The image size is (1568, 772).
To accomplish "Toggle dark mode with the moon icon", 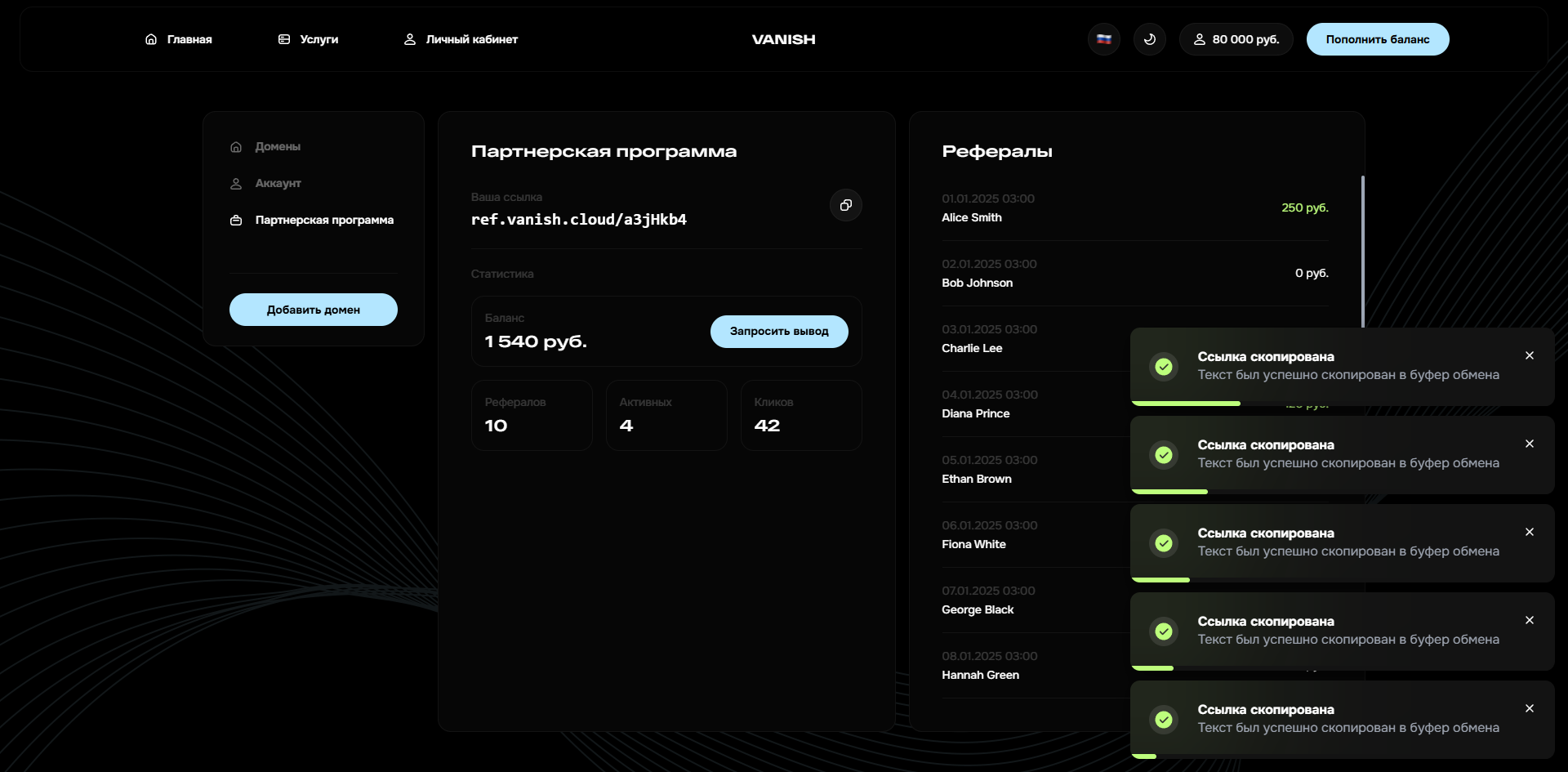I will point(1149,38).
